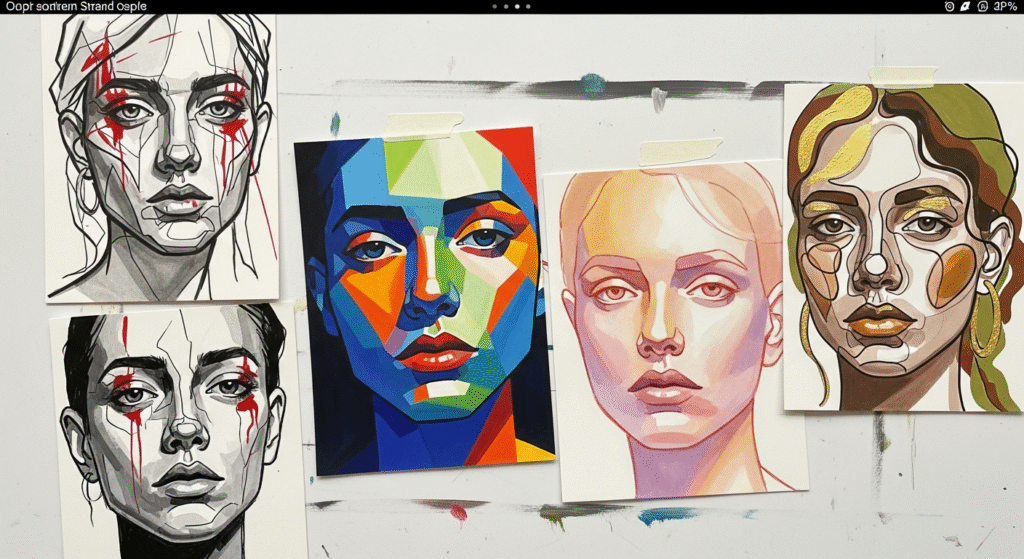The width and height of the screenshot is (1024, 559).
Task: Open the colorful geometric cubist face painting
Action: (x=424, y=300)
